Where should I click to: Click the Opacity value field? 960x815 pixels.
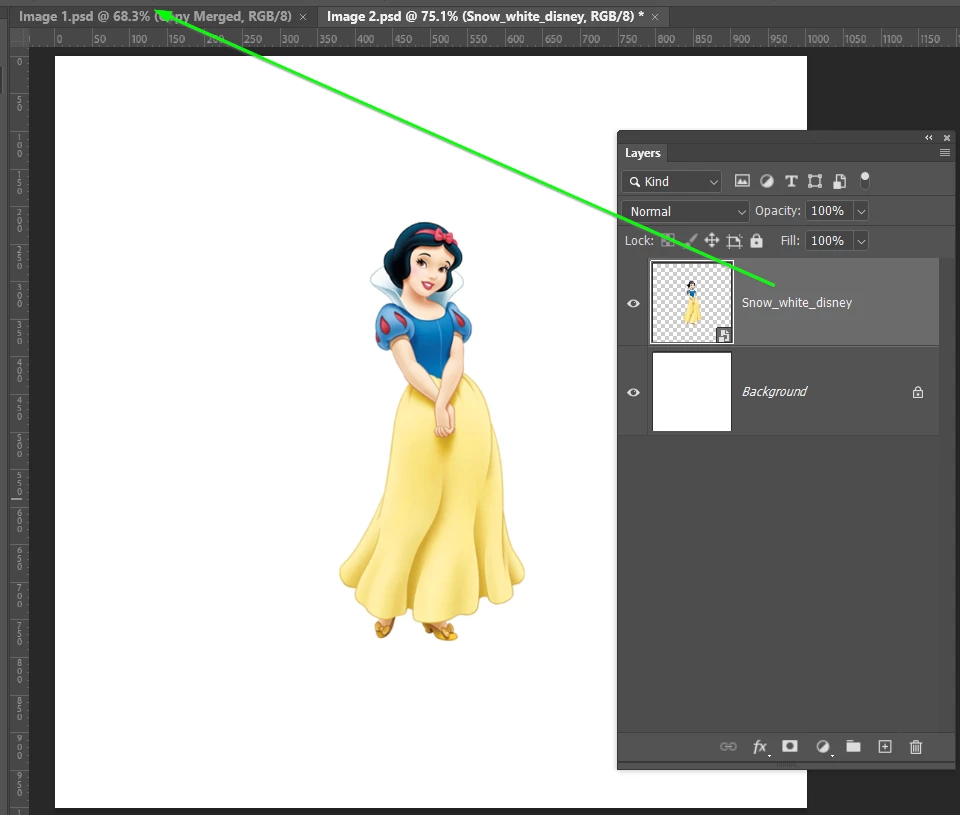coord(828,211)
